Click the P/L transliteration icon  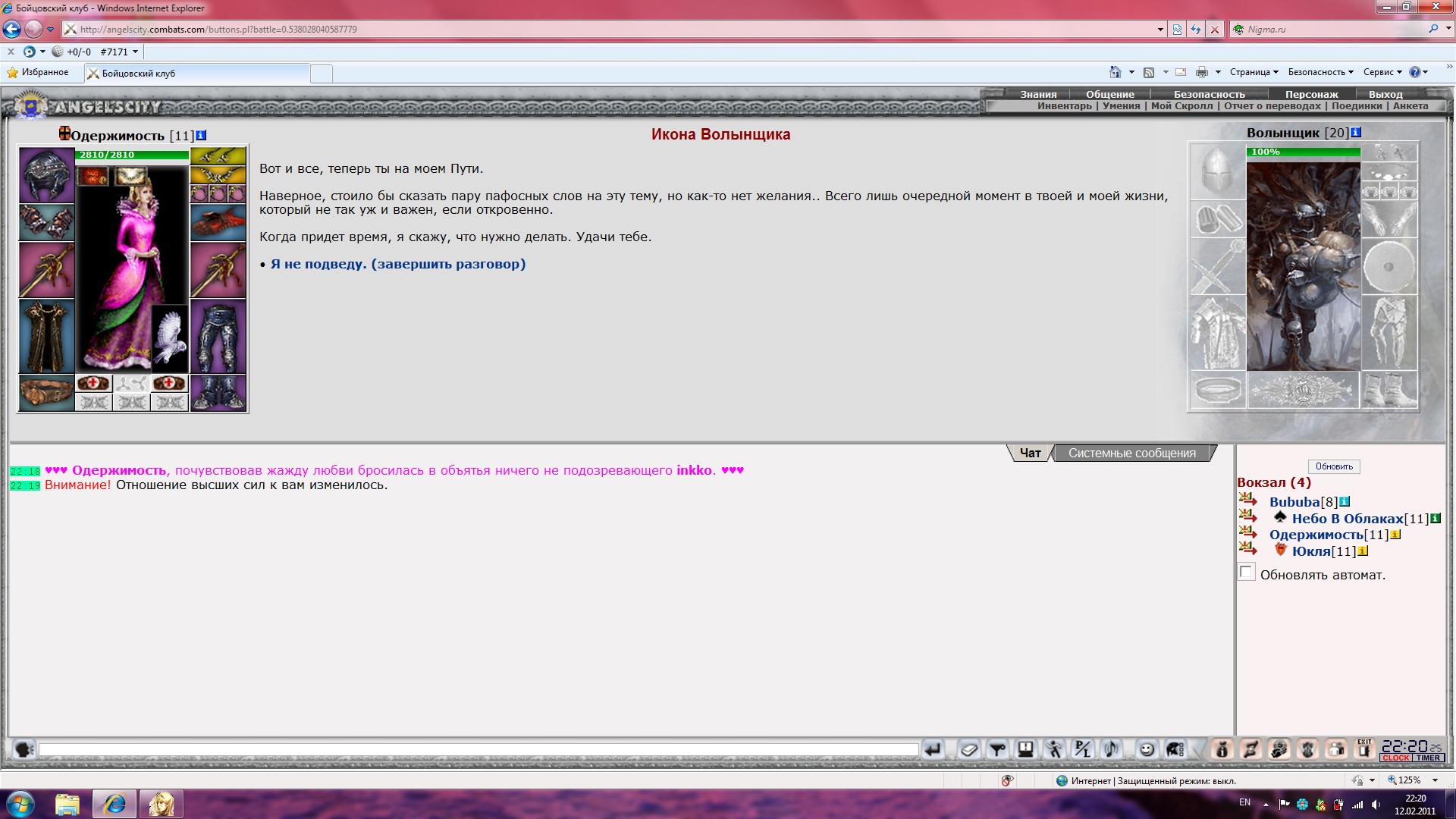point(1083,749)
